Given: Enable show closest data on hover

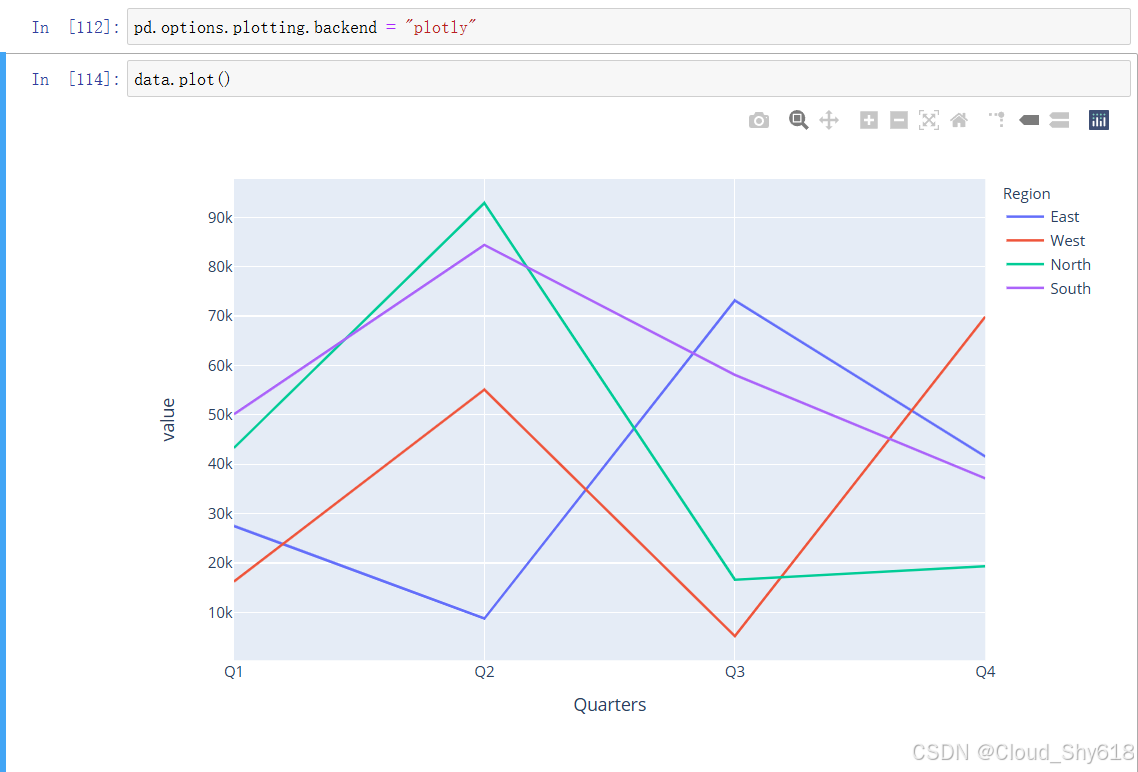Looking at the screenshot, I should [1029, 120].
